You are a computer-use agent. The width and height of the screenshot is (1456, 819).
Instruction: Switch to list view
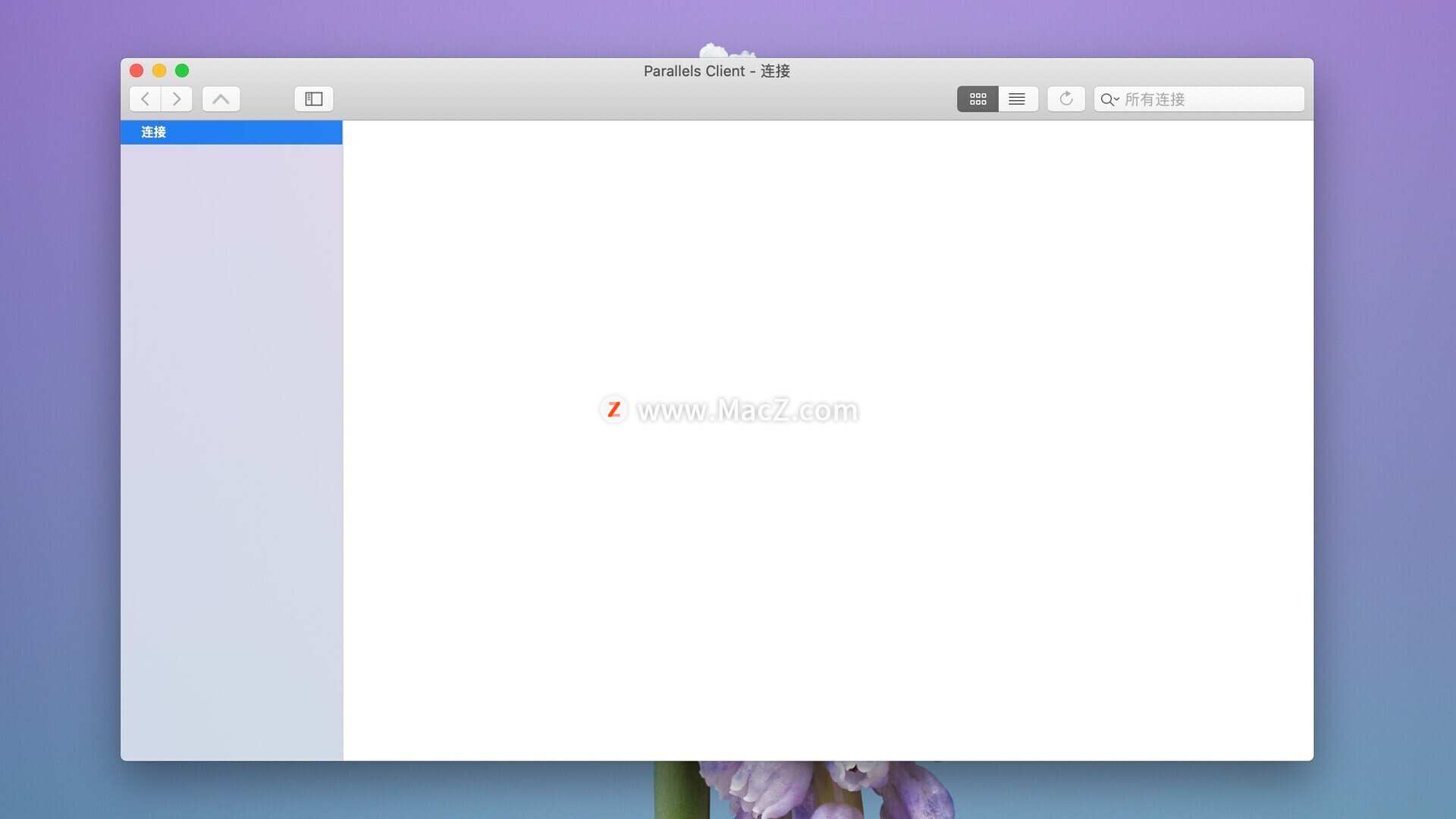click(x=1018, y=99)
